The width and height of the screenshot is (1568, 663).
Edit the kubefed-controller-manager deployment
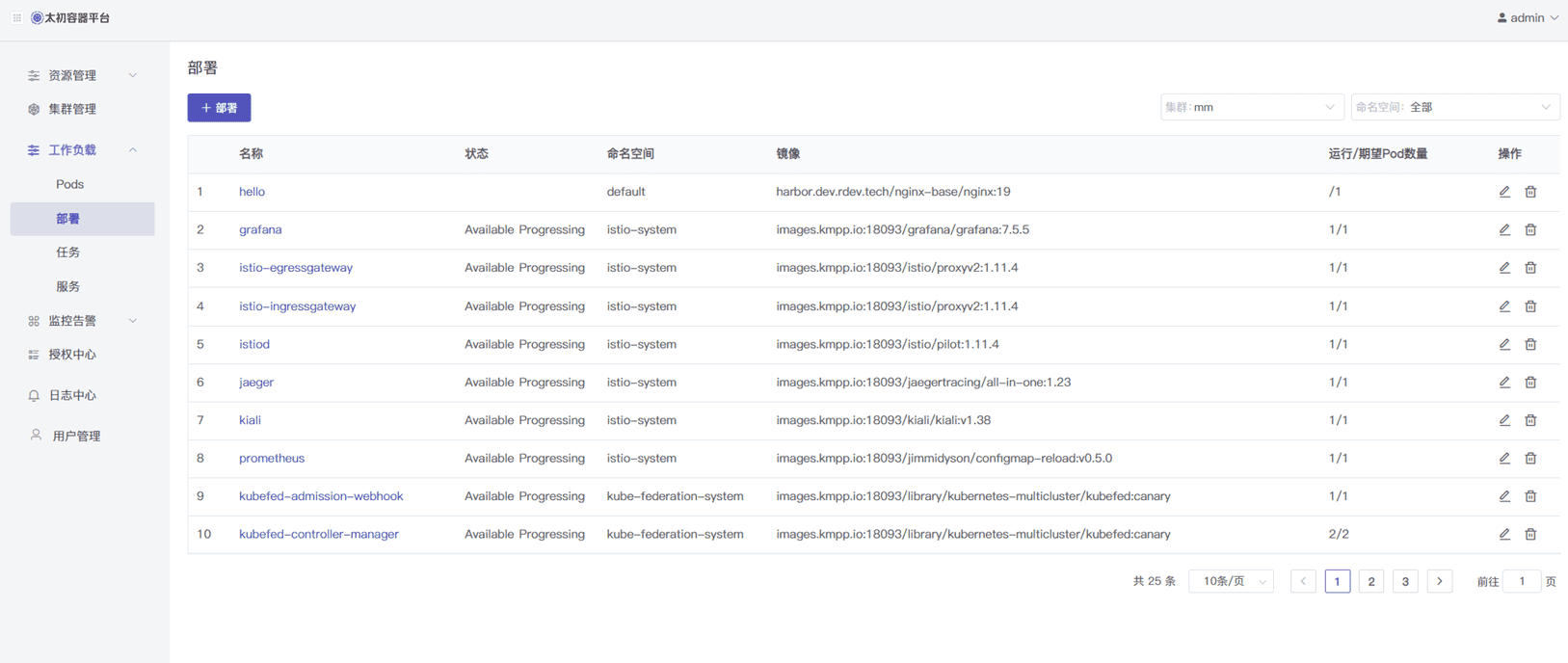tap(1504, 534)
